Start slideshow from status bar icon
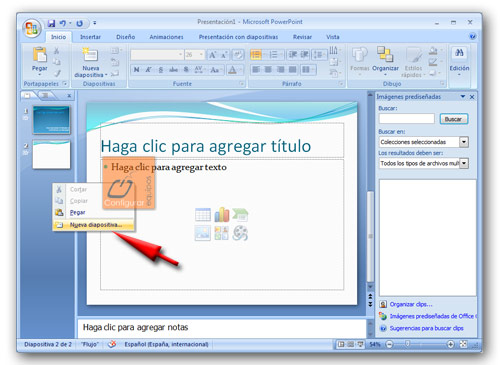The image size is (500, 365). pos(360,344)
